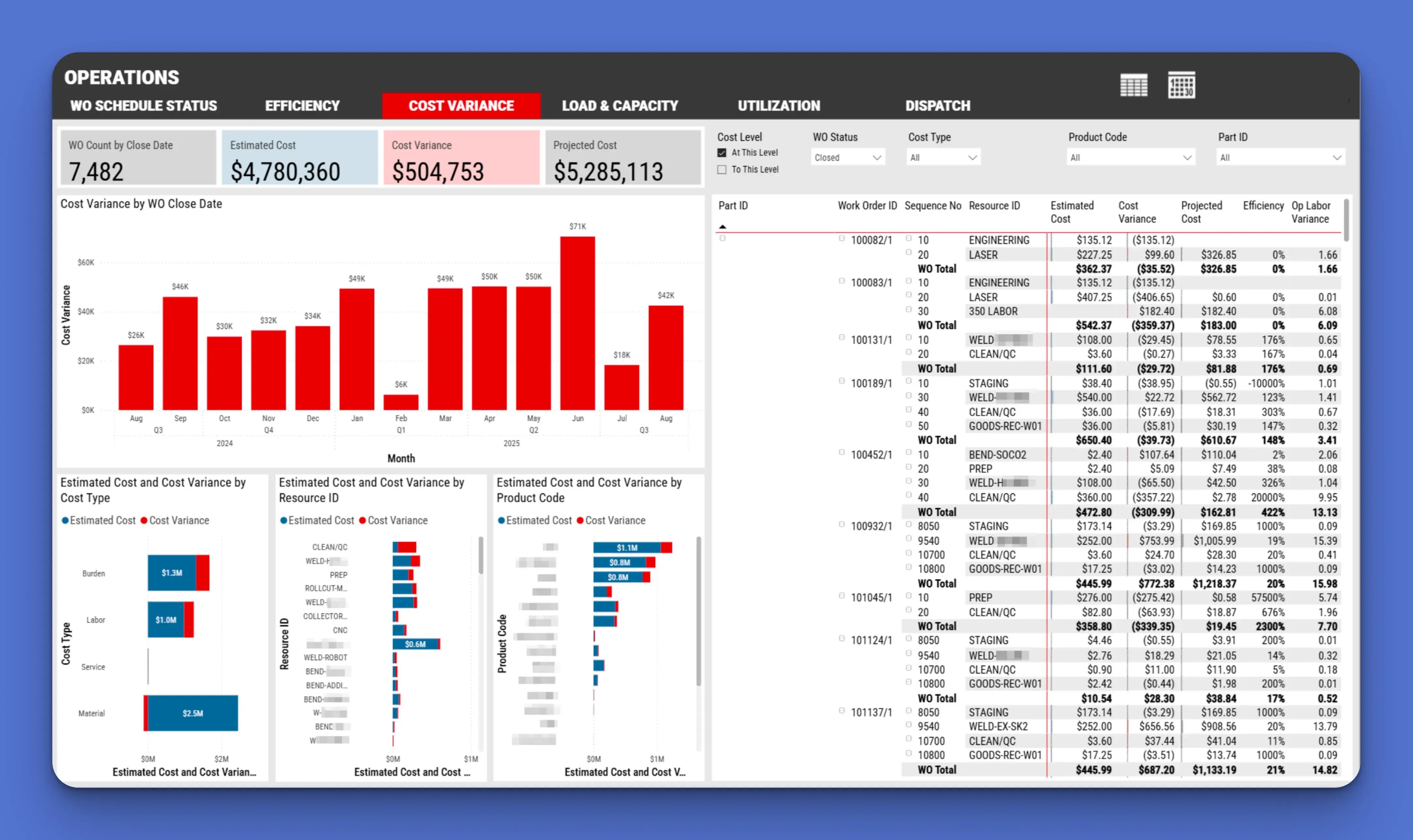
Task: Select the Jun bar in Cost Variance chart
Action: pos(578,323)
